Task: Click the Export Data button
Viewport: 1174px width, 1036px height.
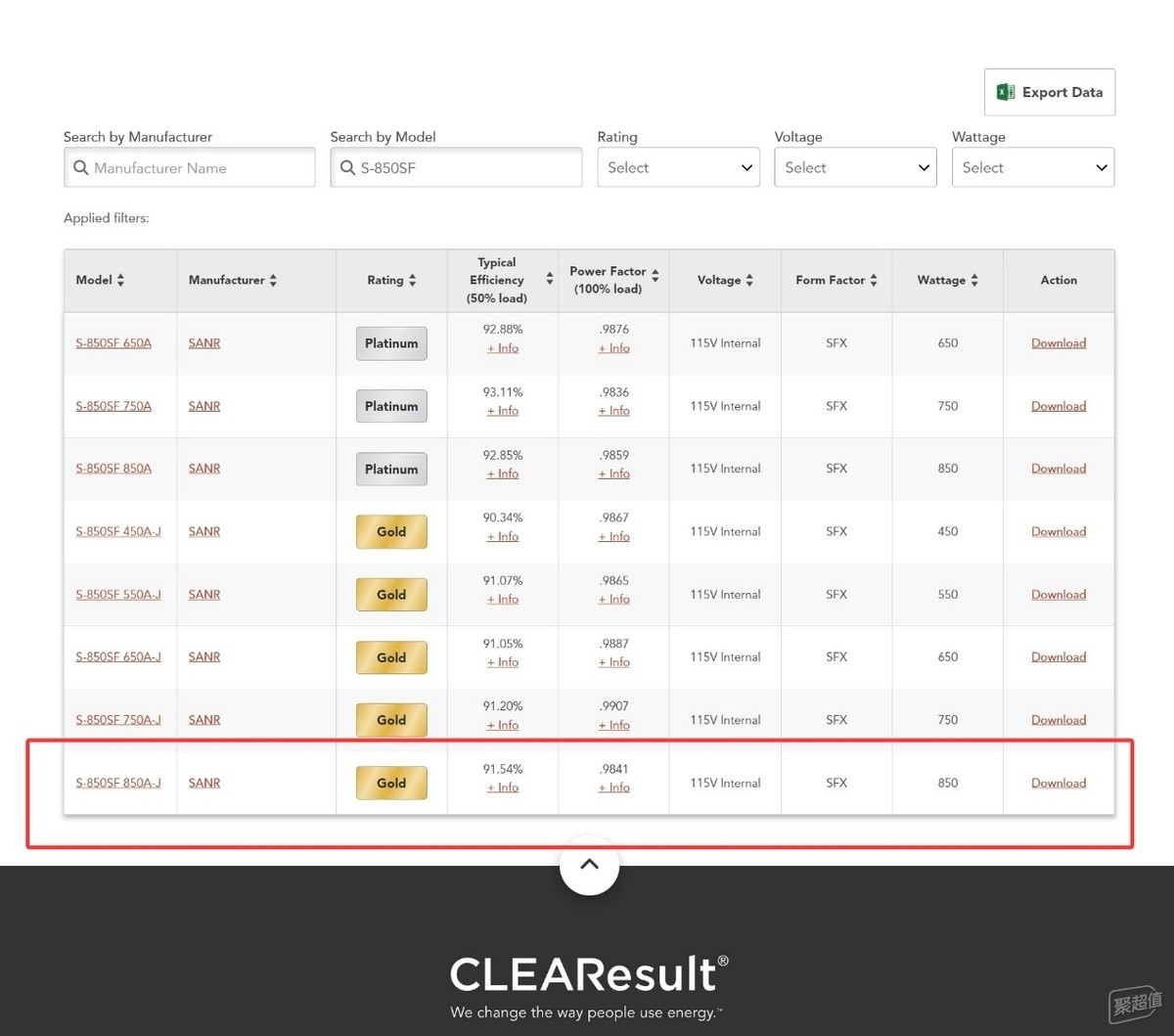Action: pyautogui.click(x=1050, y=92)
